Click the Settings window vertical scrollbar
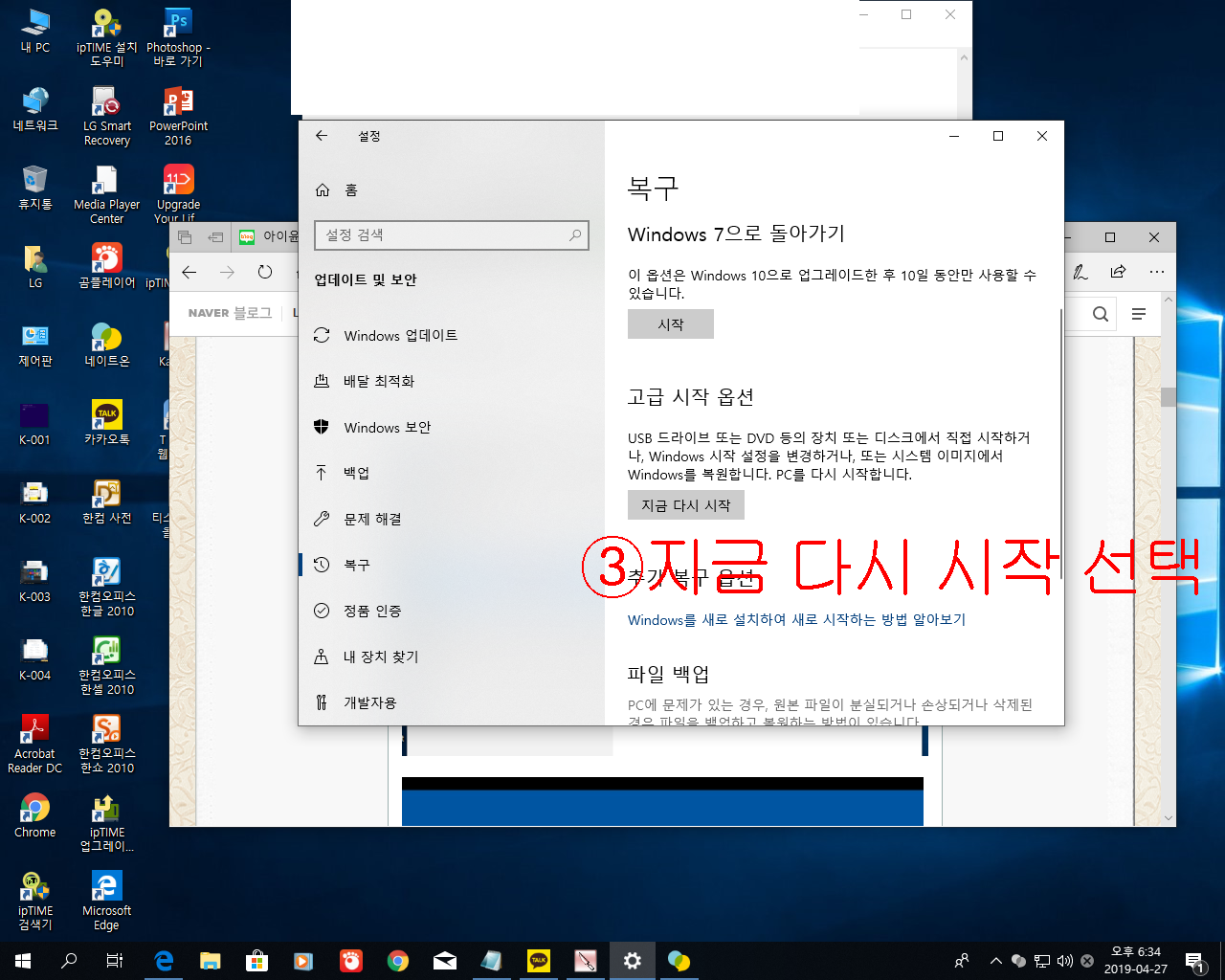The width and height of the screenshot is (1225, 980). (x=1061, y=443)
